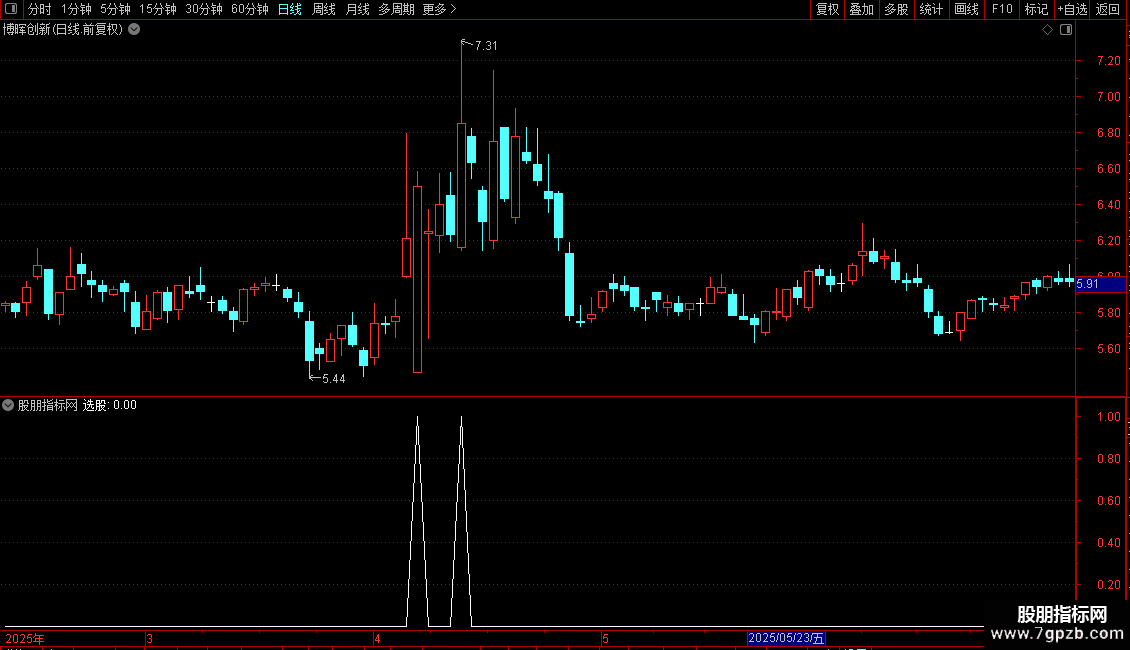Click the 标记 mark button
Screen dimensions: 1130x650
[x=1036, y=9]
